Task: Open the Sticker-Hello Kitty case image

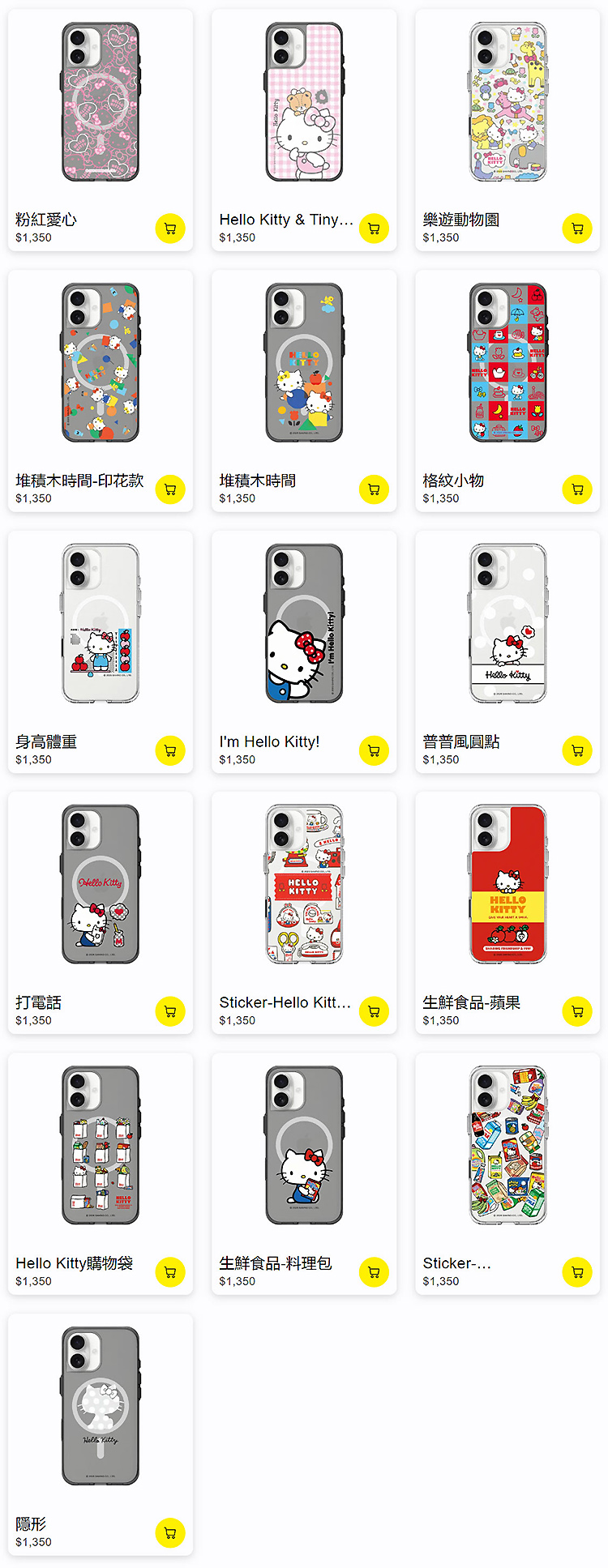Action: tap(304, 885)
